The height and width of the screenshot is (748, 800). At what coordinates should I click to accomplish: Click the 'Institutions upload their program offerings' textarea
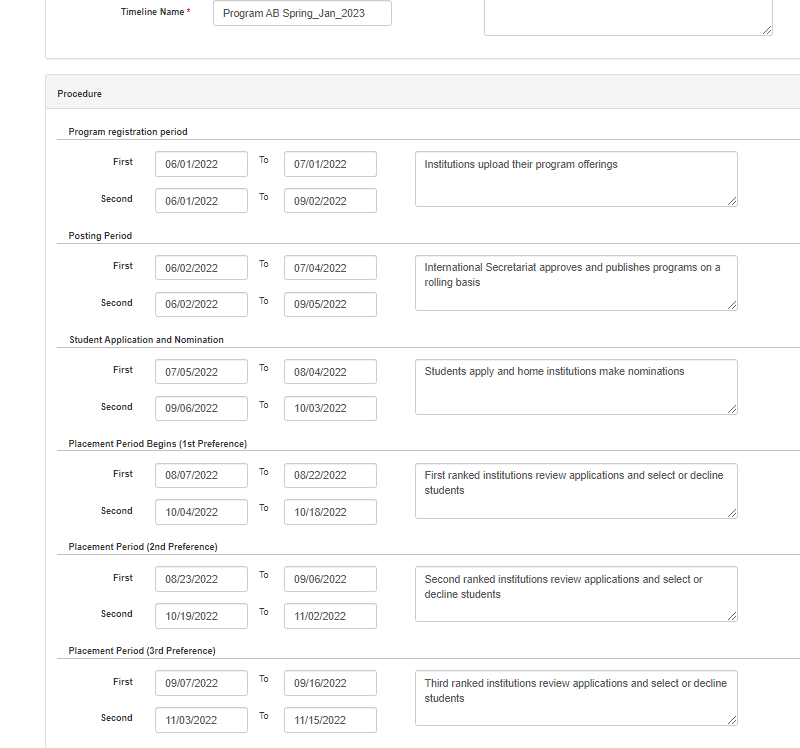(575, 179)
